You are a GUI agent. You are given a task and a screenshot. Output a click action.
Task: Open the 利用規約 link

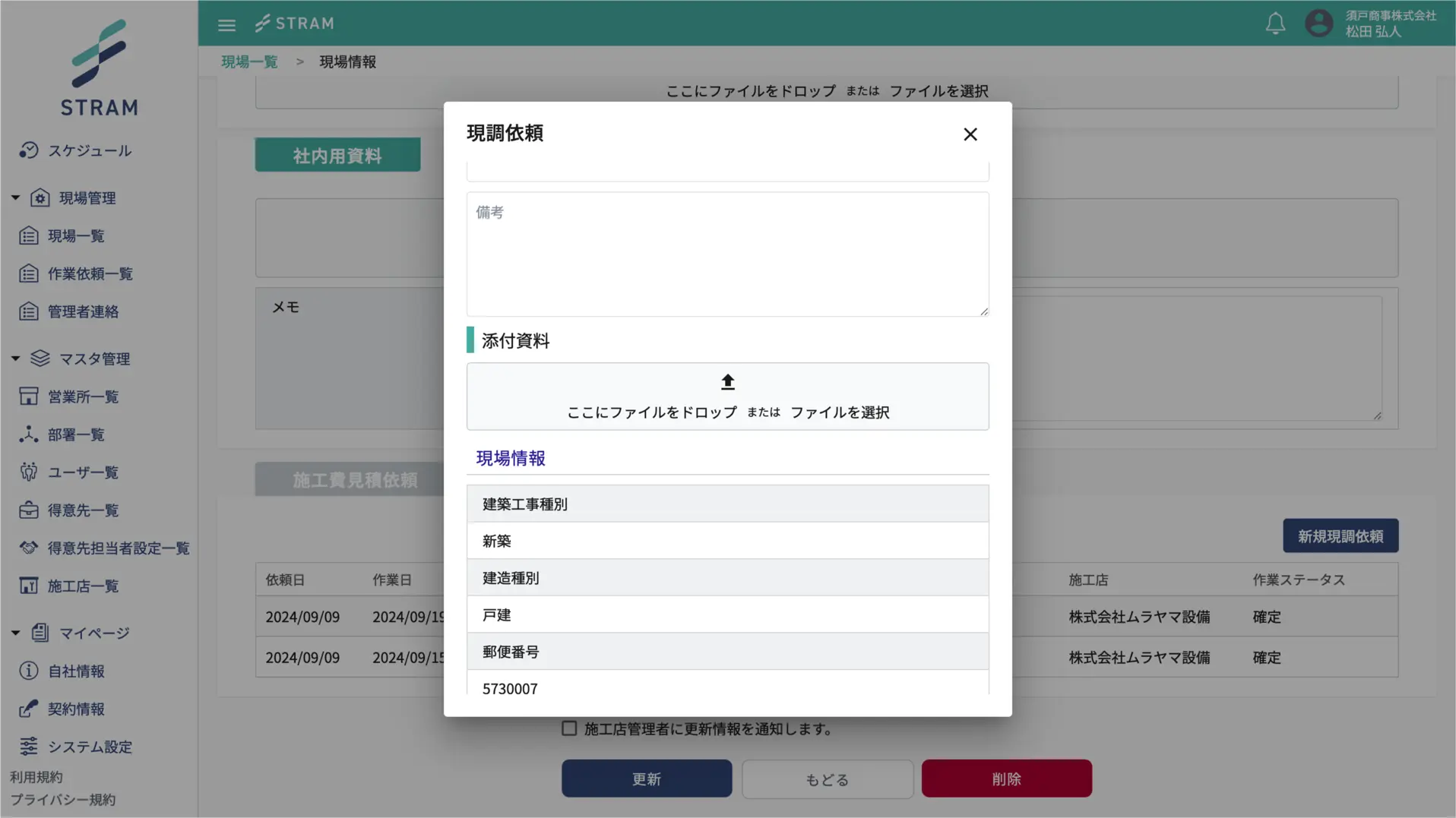point(38,776)
